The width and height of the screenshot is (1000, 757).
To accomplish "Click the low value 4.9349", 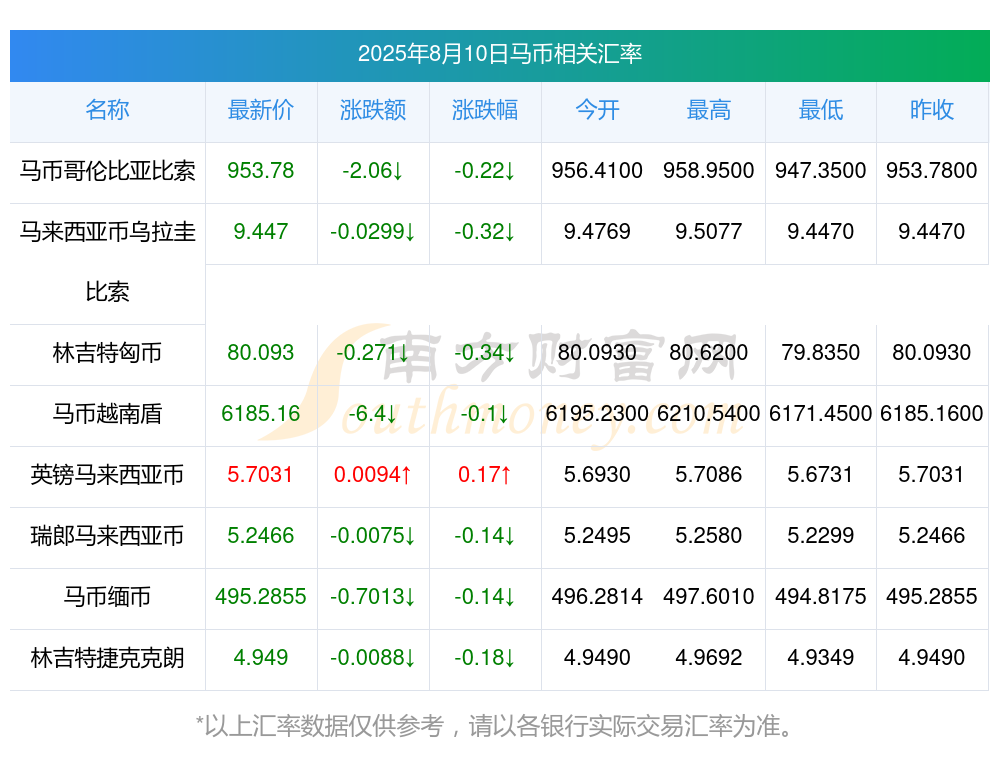I will point(821,658).
